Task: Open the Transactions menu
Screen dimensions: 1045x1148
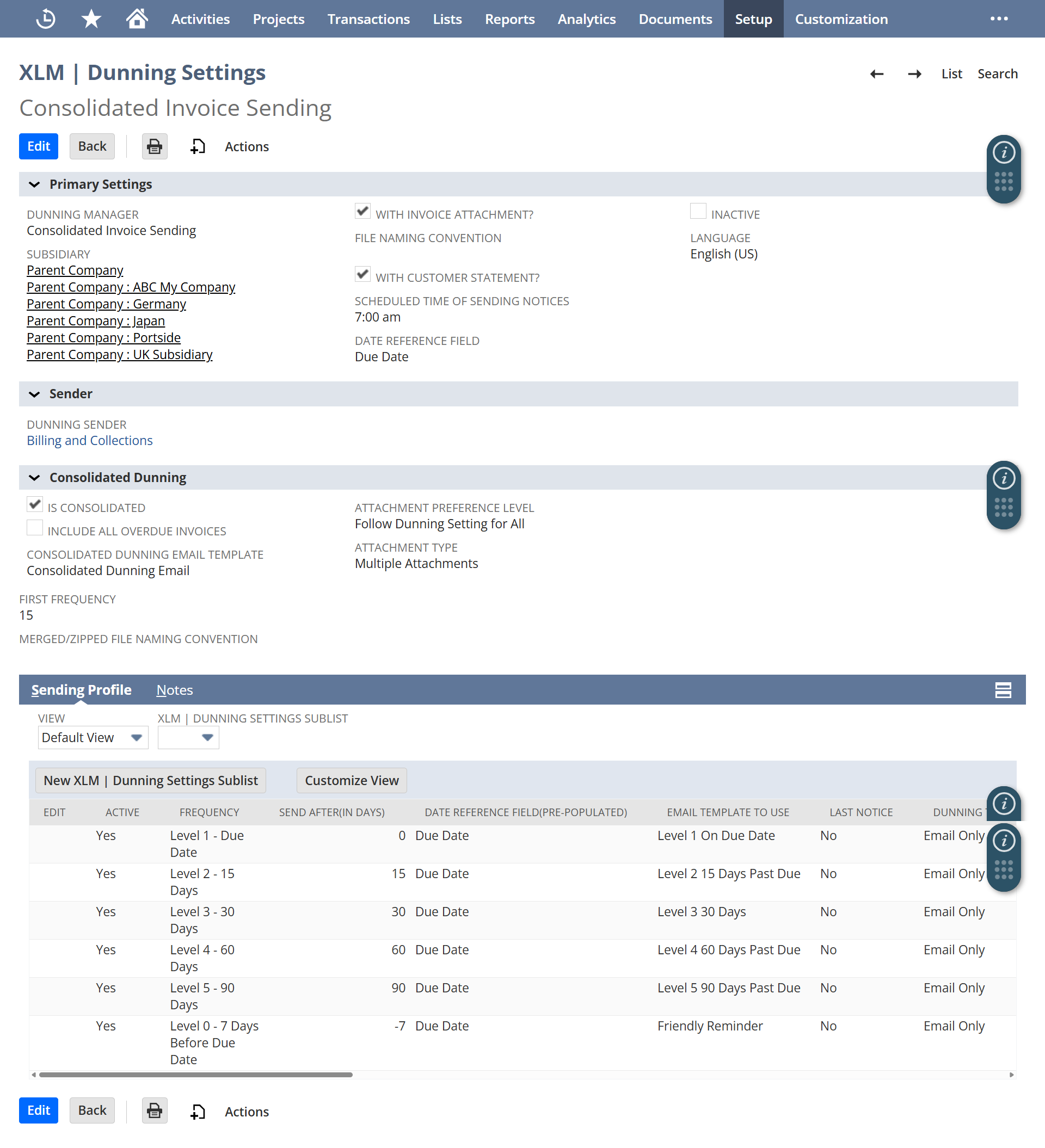Action: pos(368,19)
